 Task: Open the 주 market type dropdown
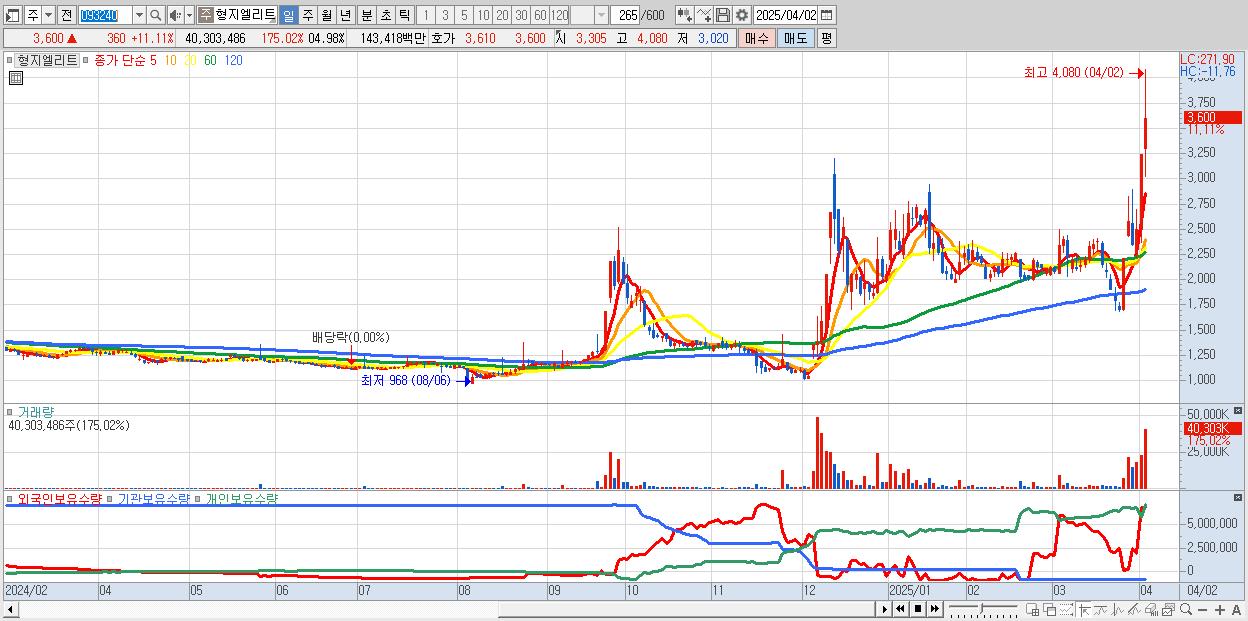(48, 15)
